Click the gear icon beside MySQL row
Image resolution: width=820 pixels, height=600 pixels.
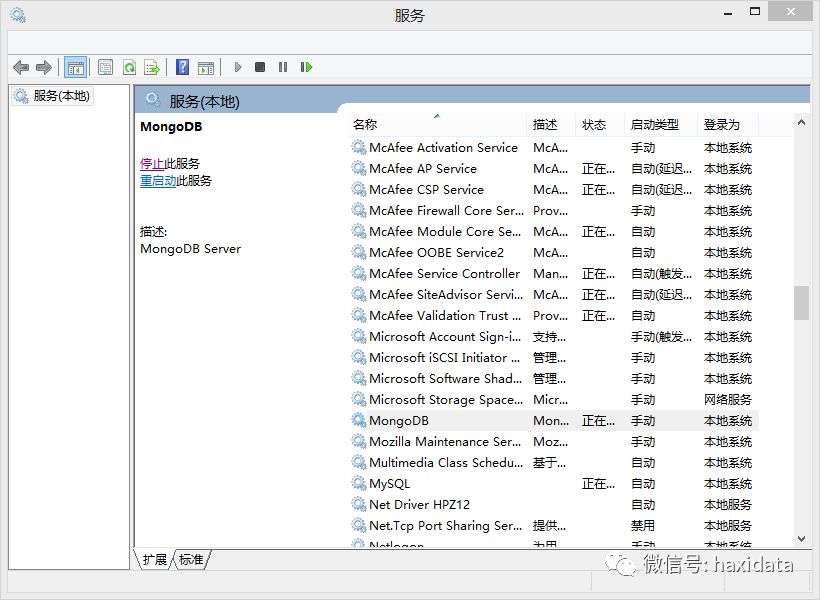coord(359,483)
